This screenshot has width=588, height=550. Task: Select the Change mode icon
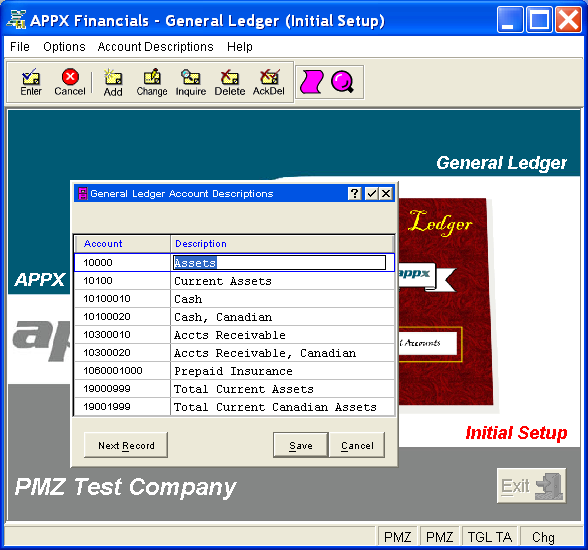tap(152, 82)
